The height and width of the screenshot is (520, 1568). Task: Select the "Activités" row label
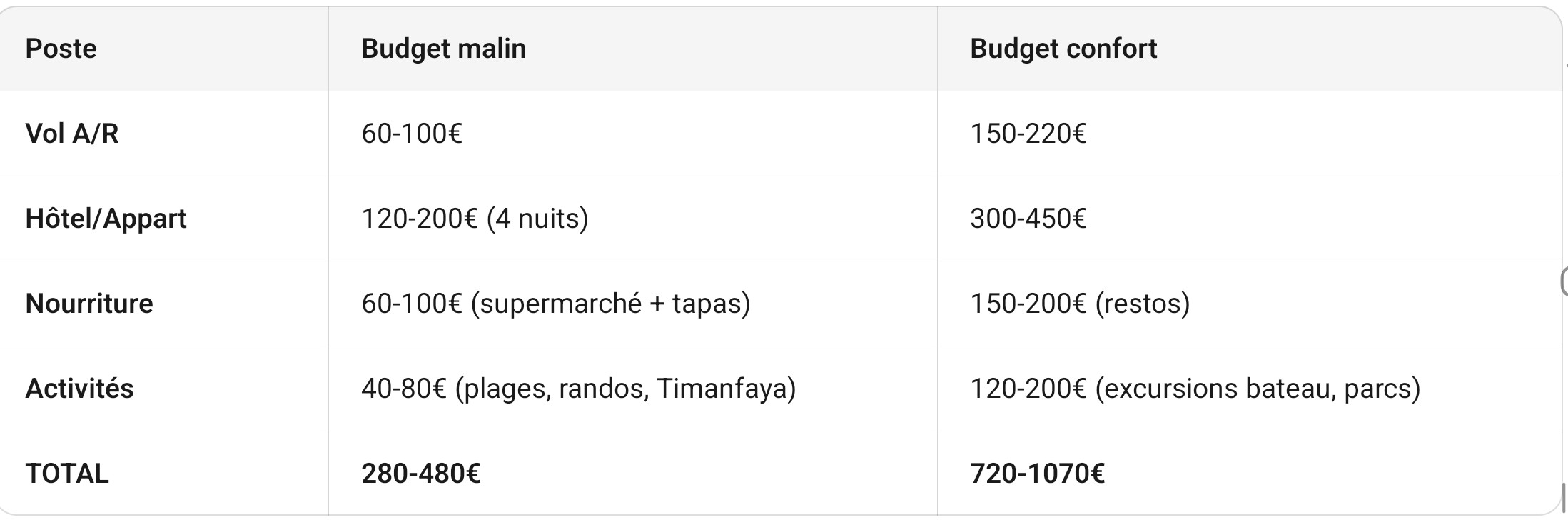tap(79, 389)
